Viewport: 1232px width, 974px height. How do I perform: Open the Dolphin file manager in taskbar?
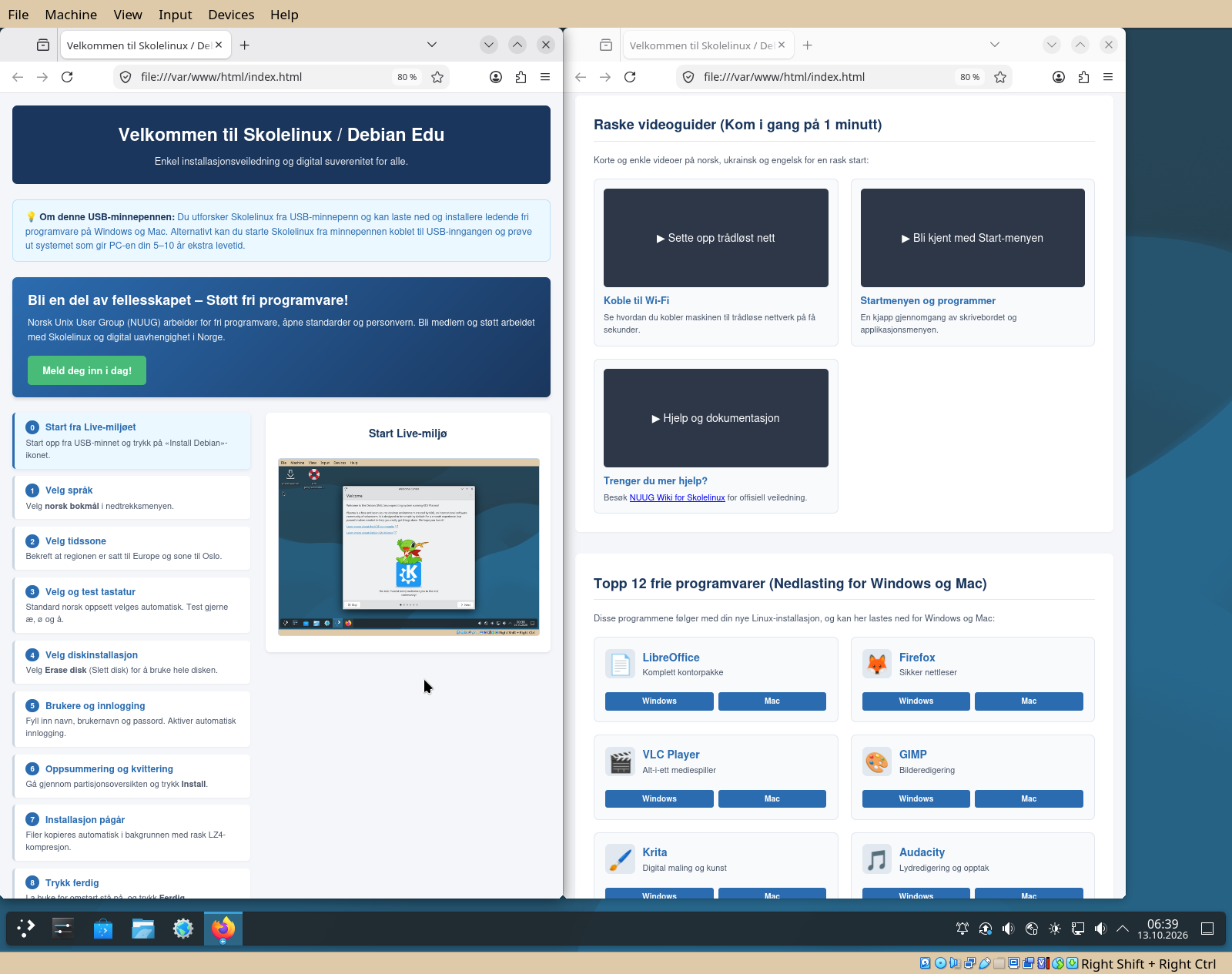click(x=143, y=929)
